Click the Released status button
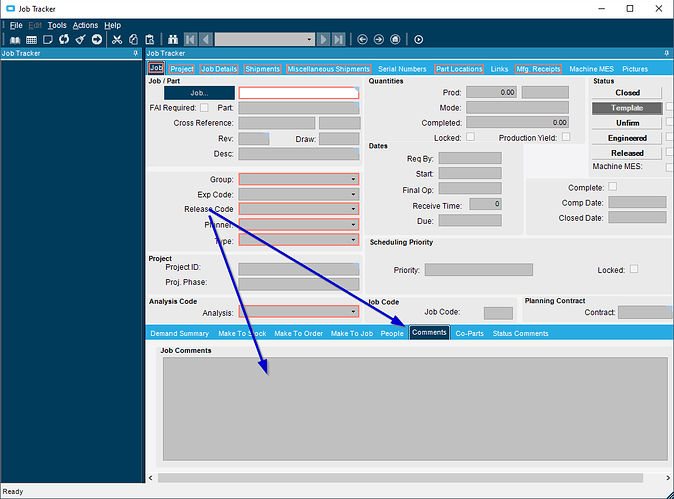 pyautogui.click(x=627, y=153)
